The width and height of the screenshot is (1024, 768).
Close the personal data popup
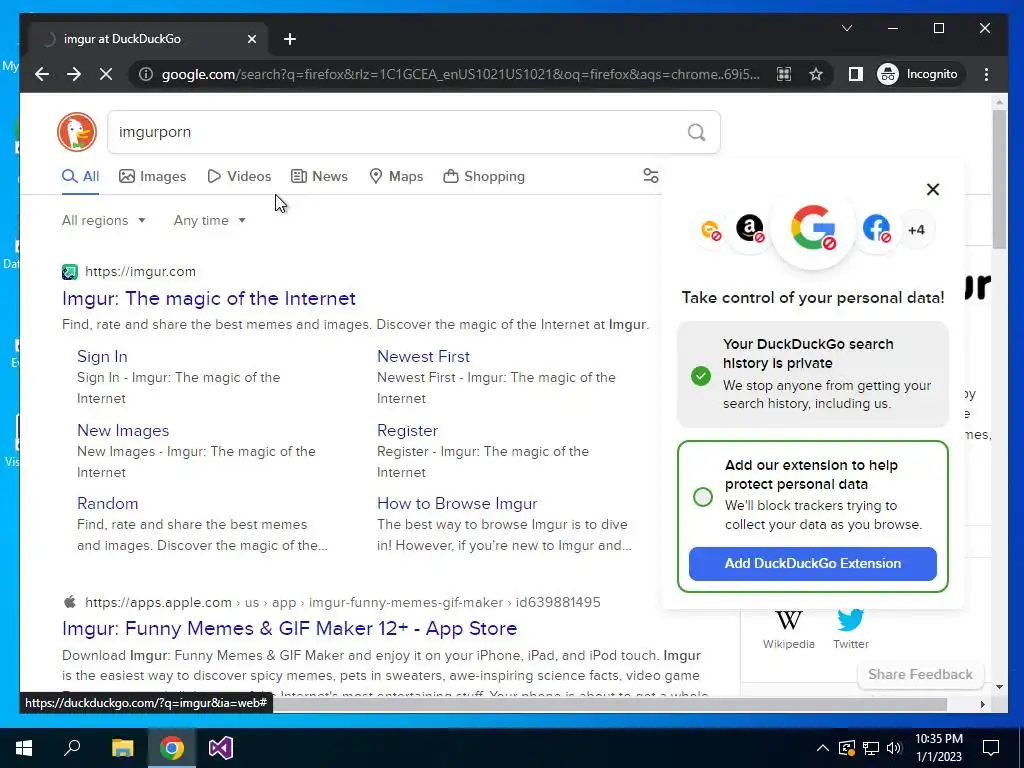[x=933, y=189]
